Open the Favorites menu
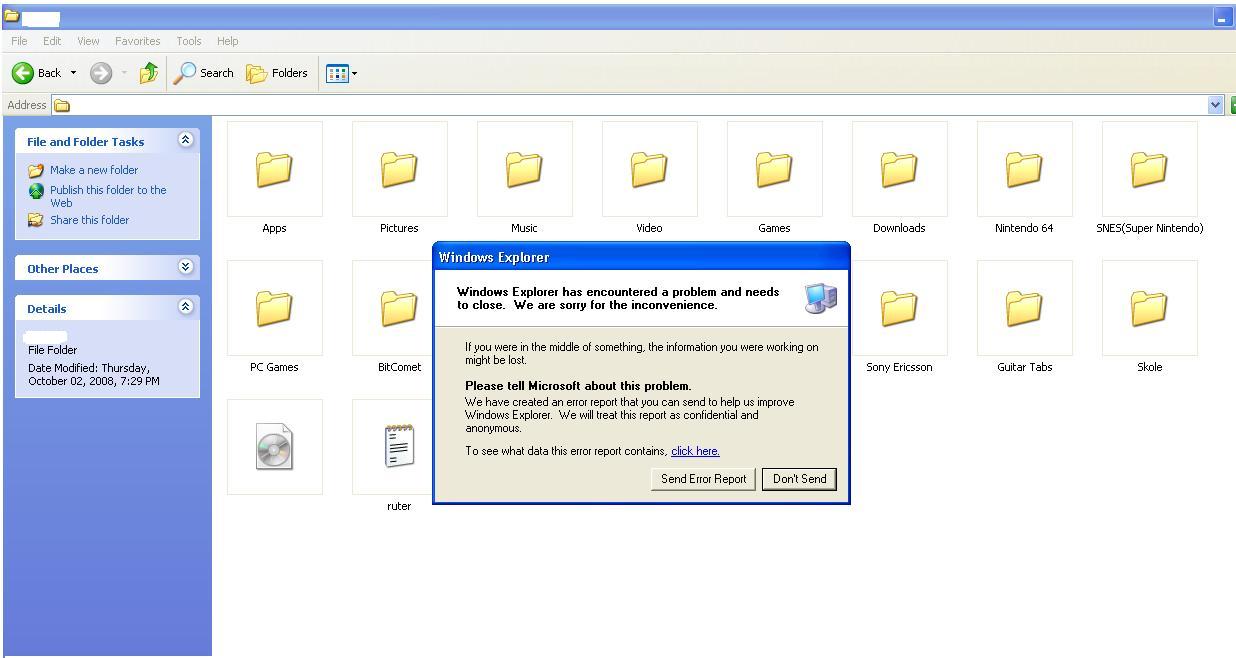The image size is (1236, 658). click(x=137, y=41)
